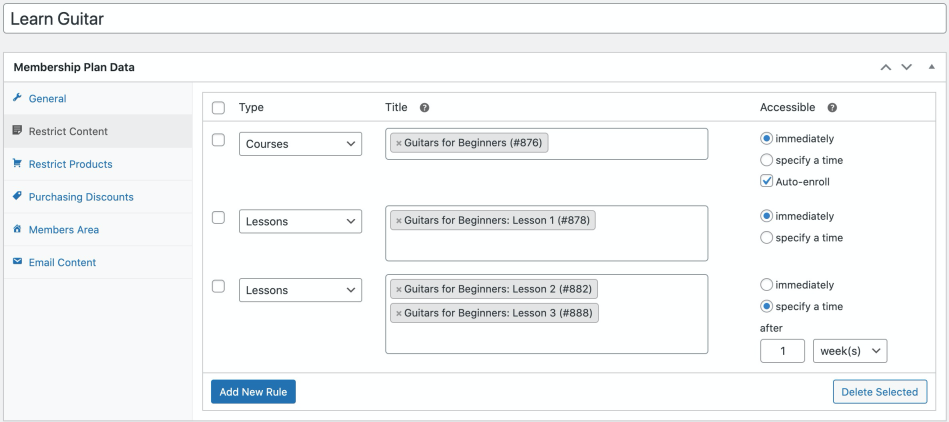Remove the Lesson 2 (#882) tag
Image resolution: width=949 pixels, height=422 pixels.
click(399, 290)
